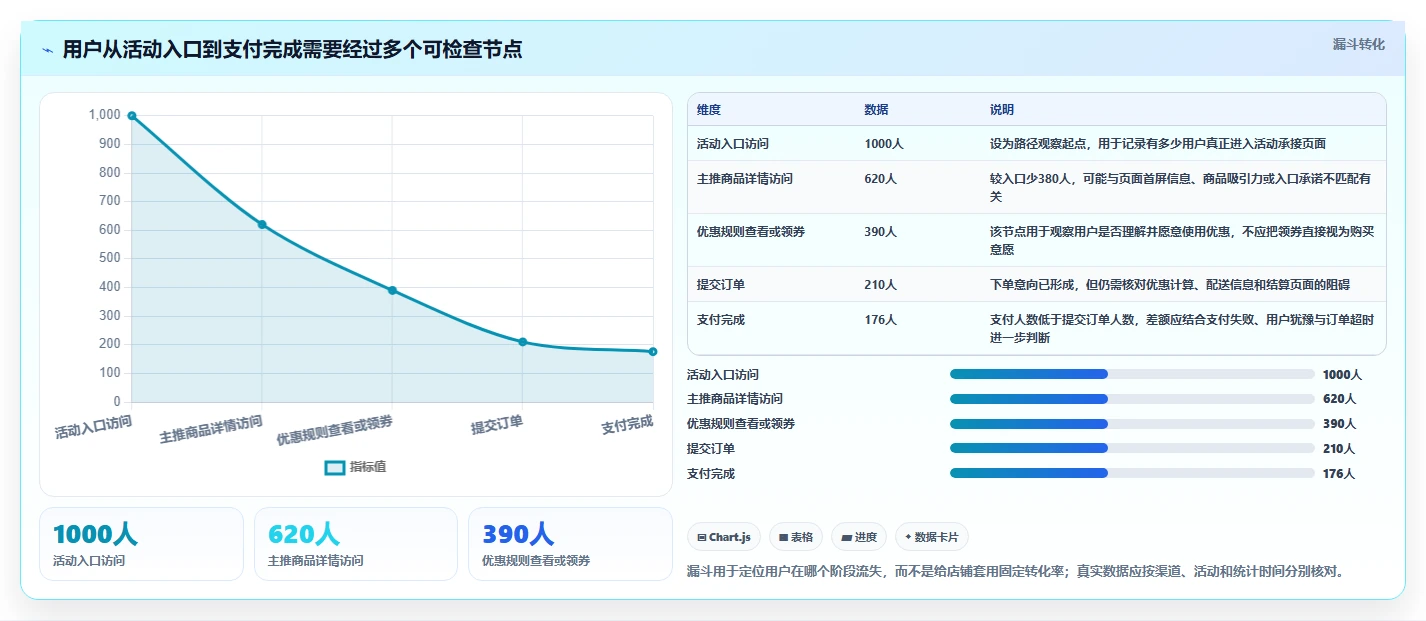Click 支付完成 in the table row
Viewport: 1426px width, 621px height.
click(721, 320)
